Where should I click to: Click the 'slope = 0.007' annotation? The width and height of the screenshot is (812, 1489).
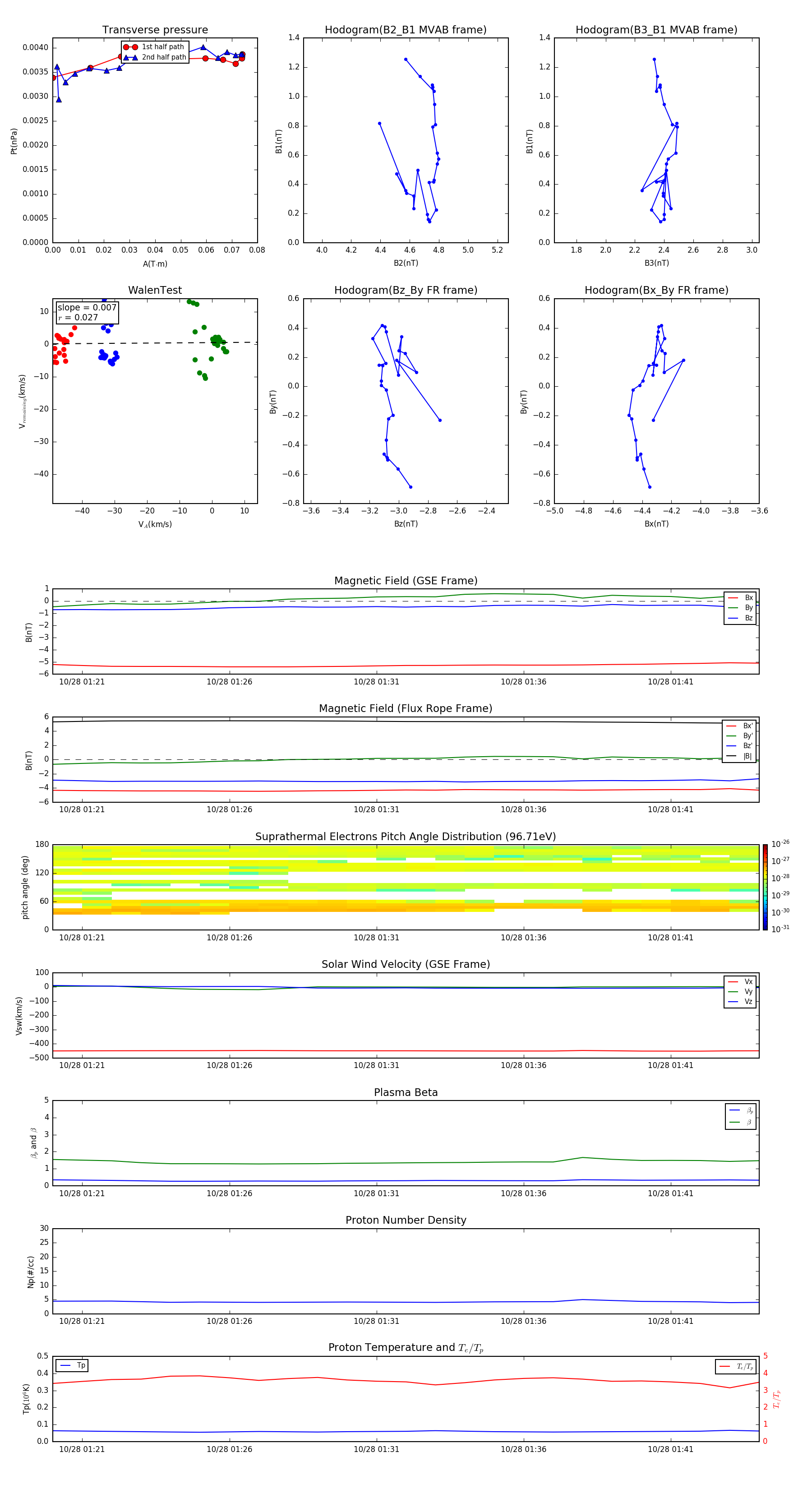click(87, 308)
